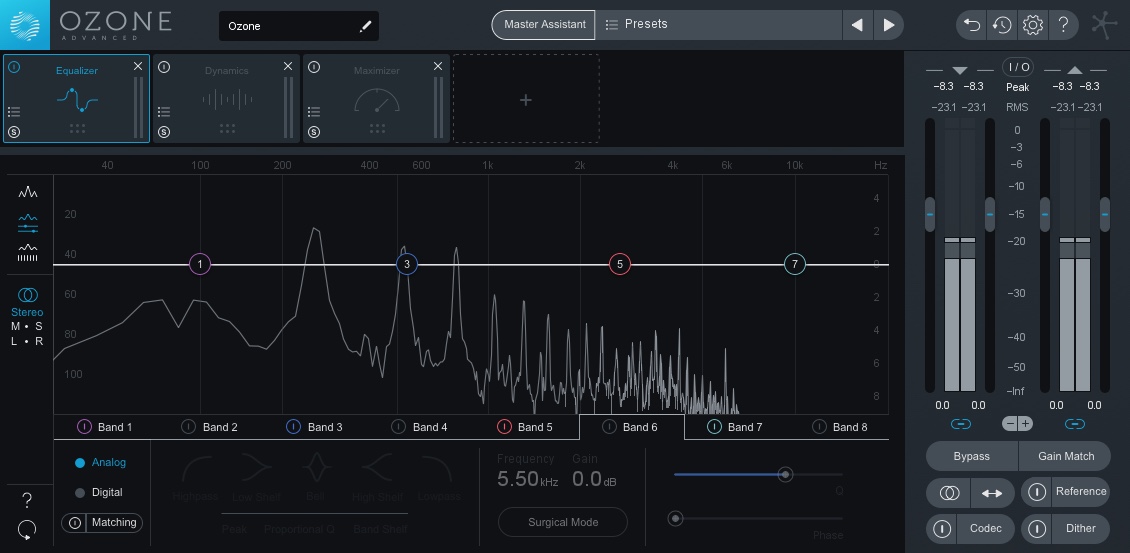Enable Surgical Mode
This screenshot has height=553, width=1130.
click(563, 522)
